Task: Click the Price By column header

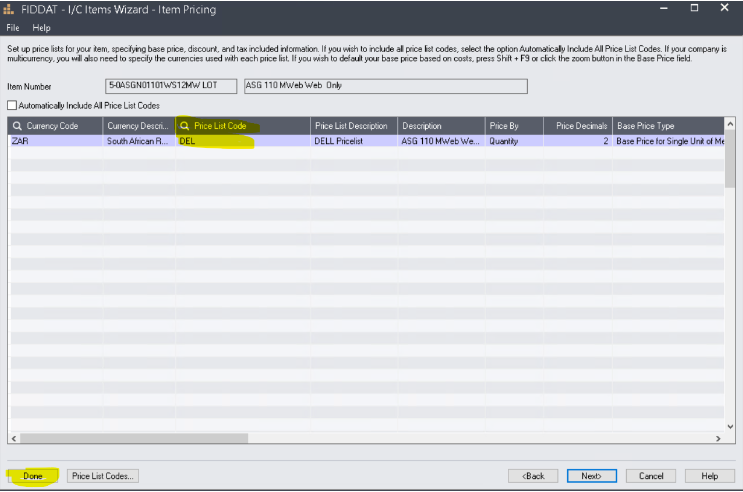Action: [513, 126]
